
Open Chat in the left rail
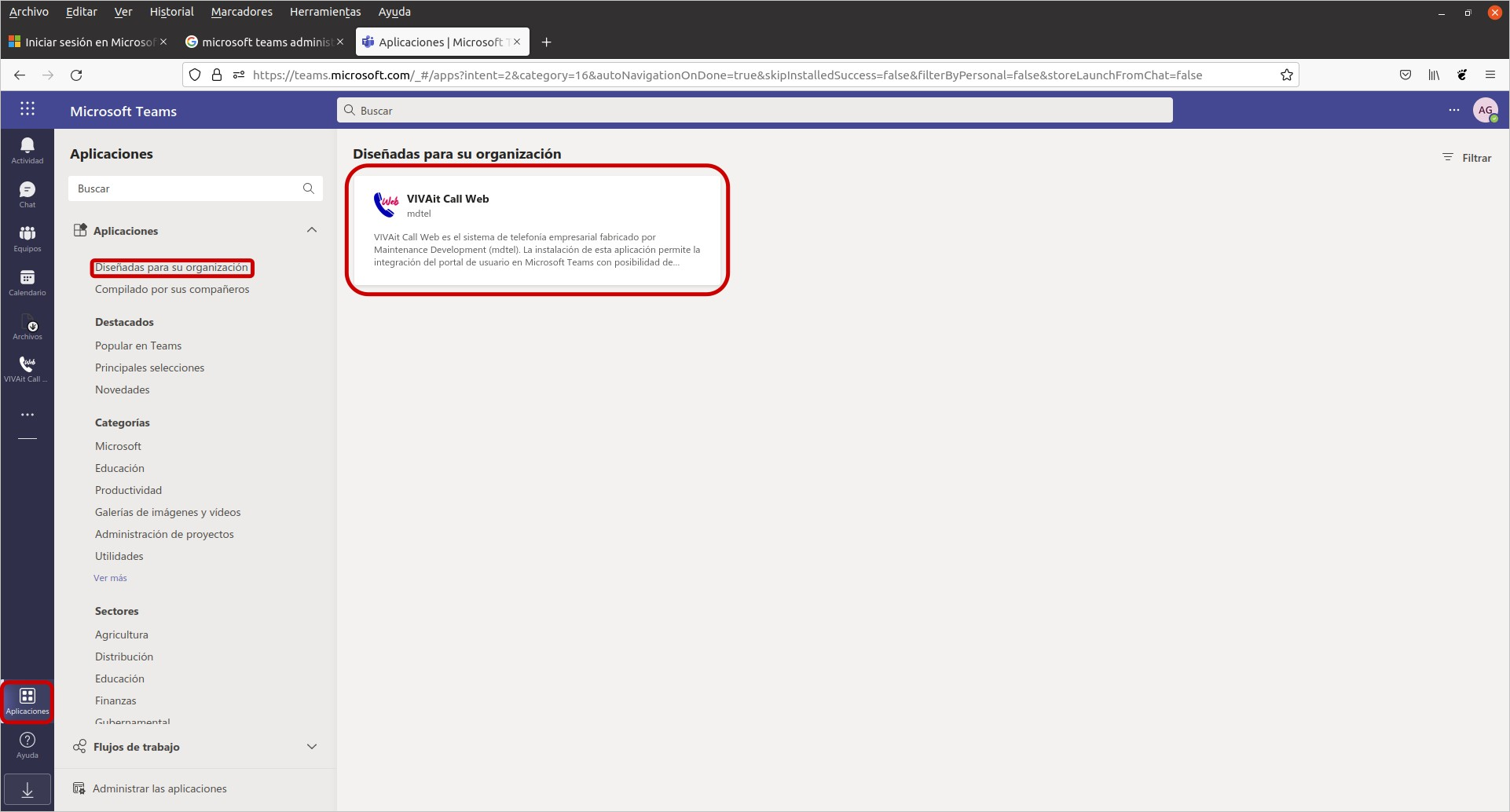(27, 194)
